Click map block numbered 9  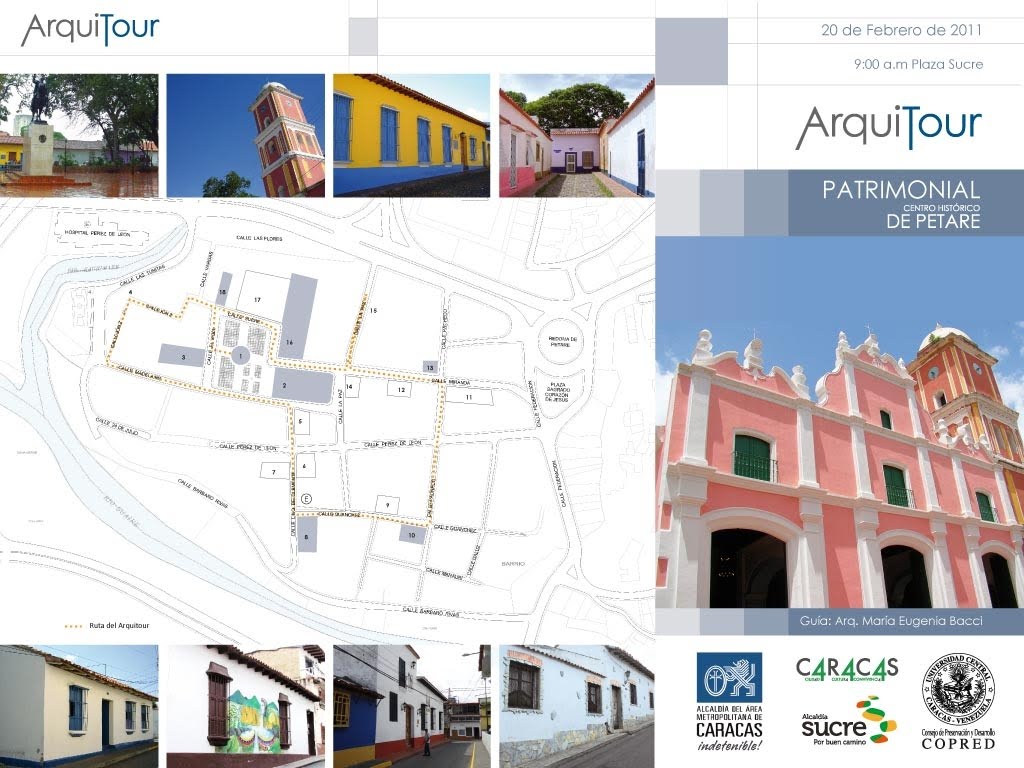pyautogui.click(x=388, y=504)
